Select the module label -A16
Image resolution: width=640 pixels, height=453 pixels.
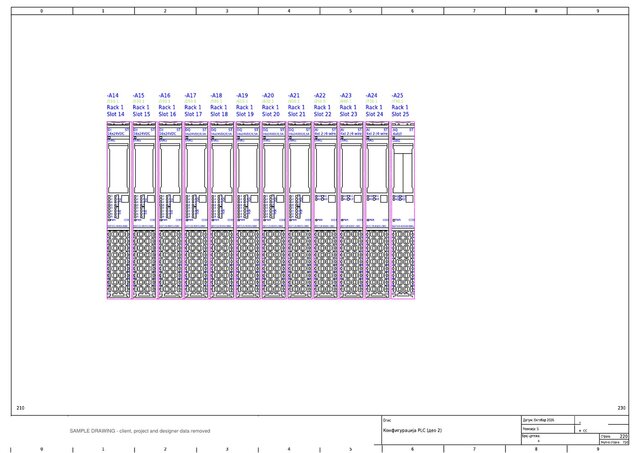point(164,95)
